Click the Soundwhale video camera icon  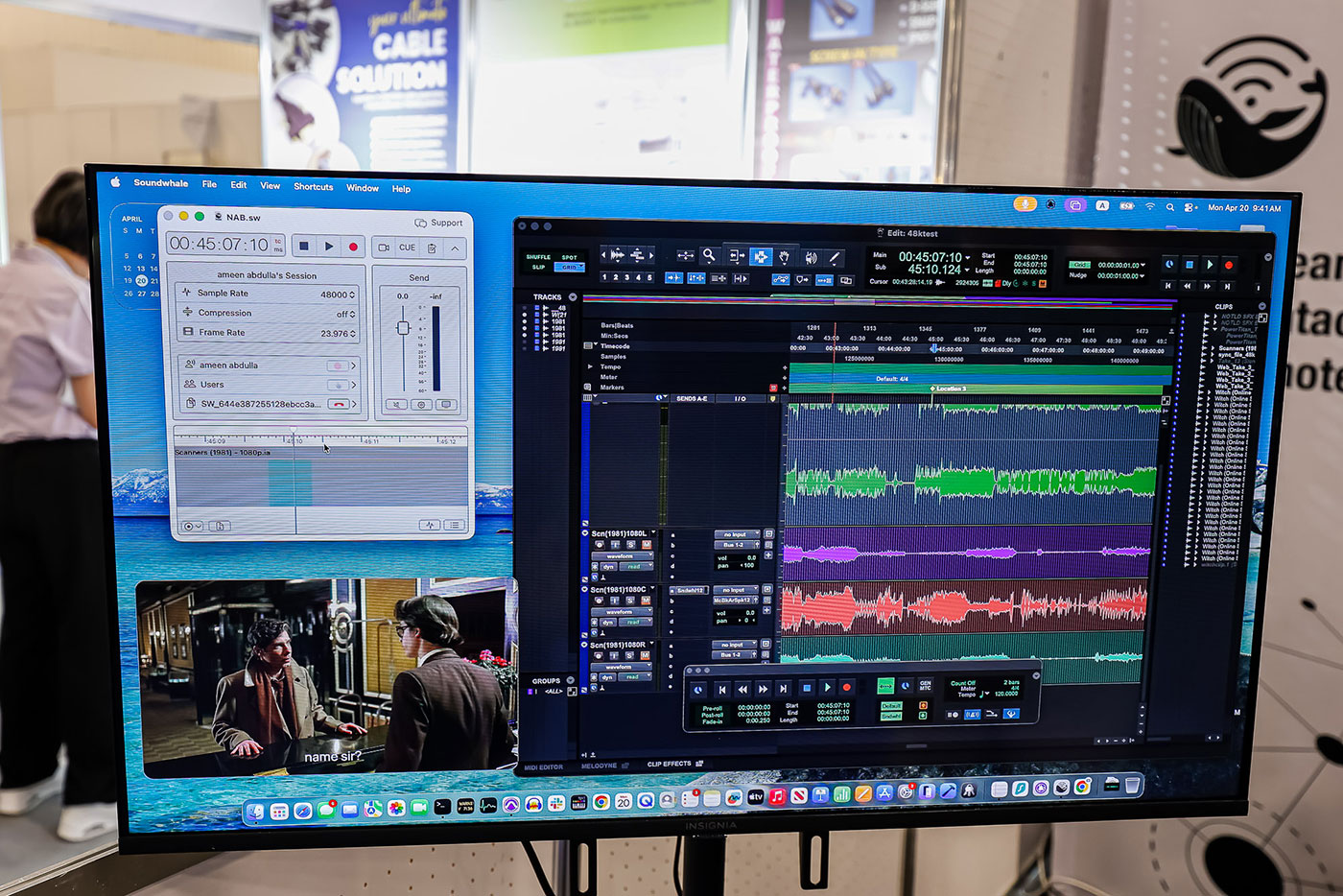pyautogui.click(x=384, y=248)
